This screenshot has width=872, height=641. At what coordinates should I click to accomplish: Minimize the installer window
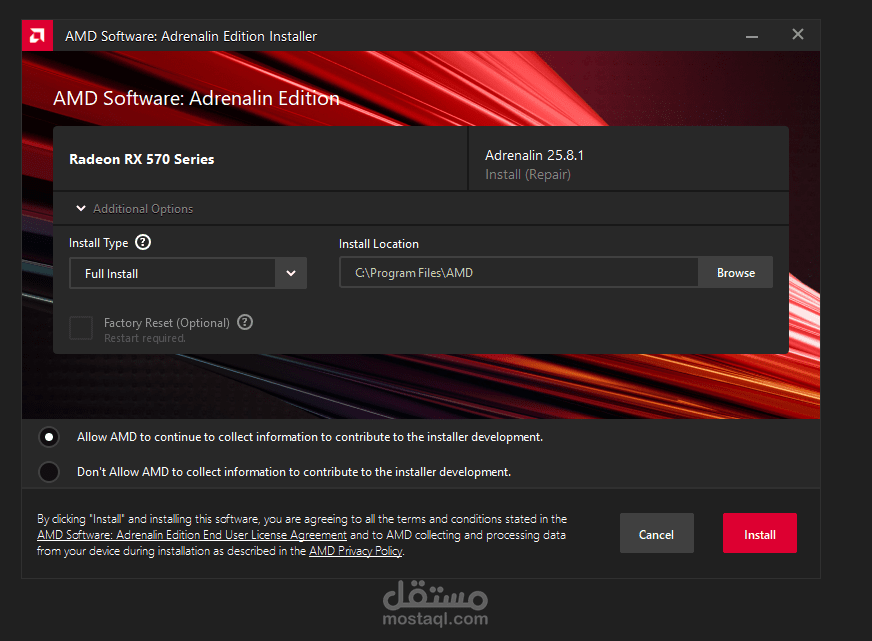pyautogui.click(x=752, y=37)
